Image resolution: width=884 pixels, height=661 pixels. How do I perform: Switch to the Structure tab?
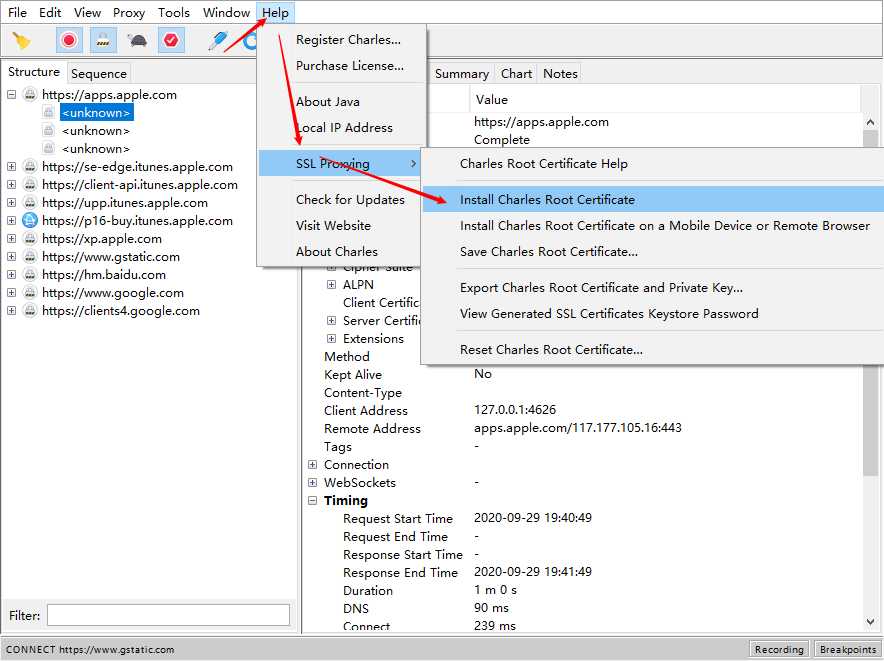[x=34, y=72]
